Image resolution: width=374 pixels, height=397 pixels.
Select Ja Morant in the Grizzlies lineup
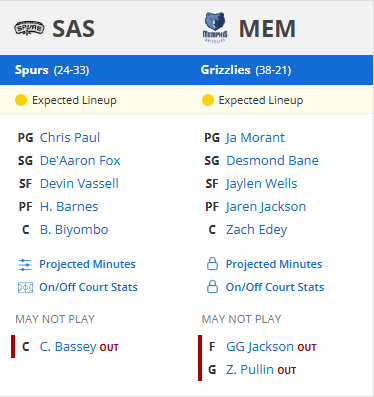[255, 138]
